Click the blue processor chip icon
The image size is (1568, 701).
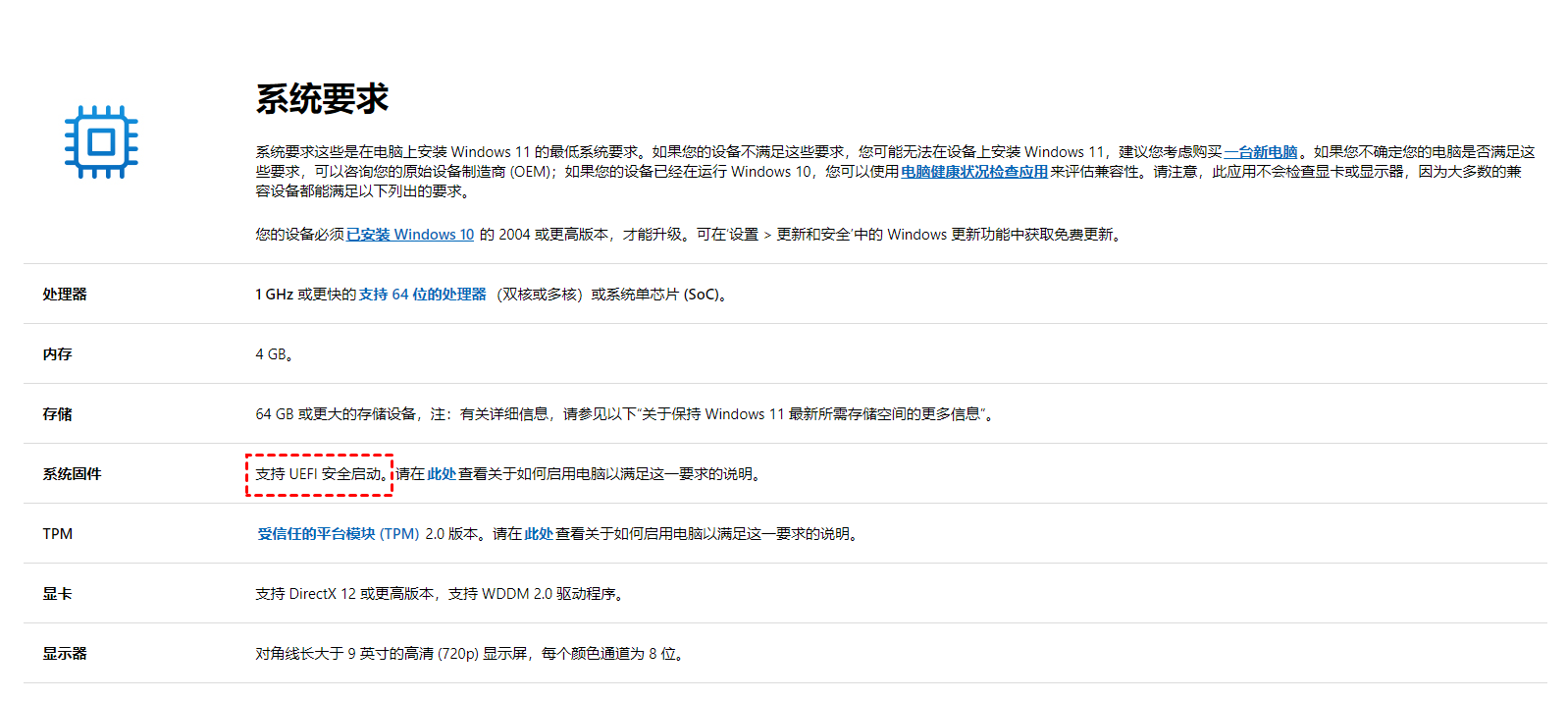point(101,142)
